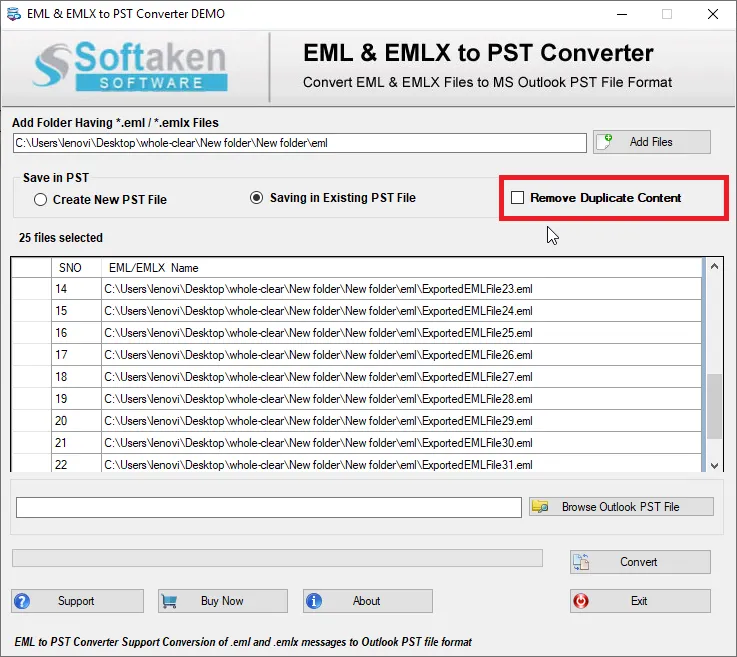The height and width of the screenshot is (657, 737).
Task: Click serial number 14 cell
Action: (x=76, y=289)
